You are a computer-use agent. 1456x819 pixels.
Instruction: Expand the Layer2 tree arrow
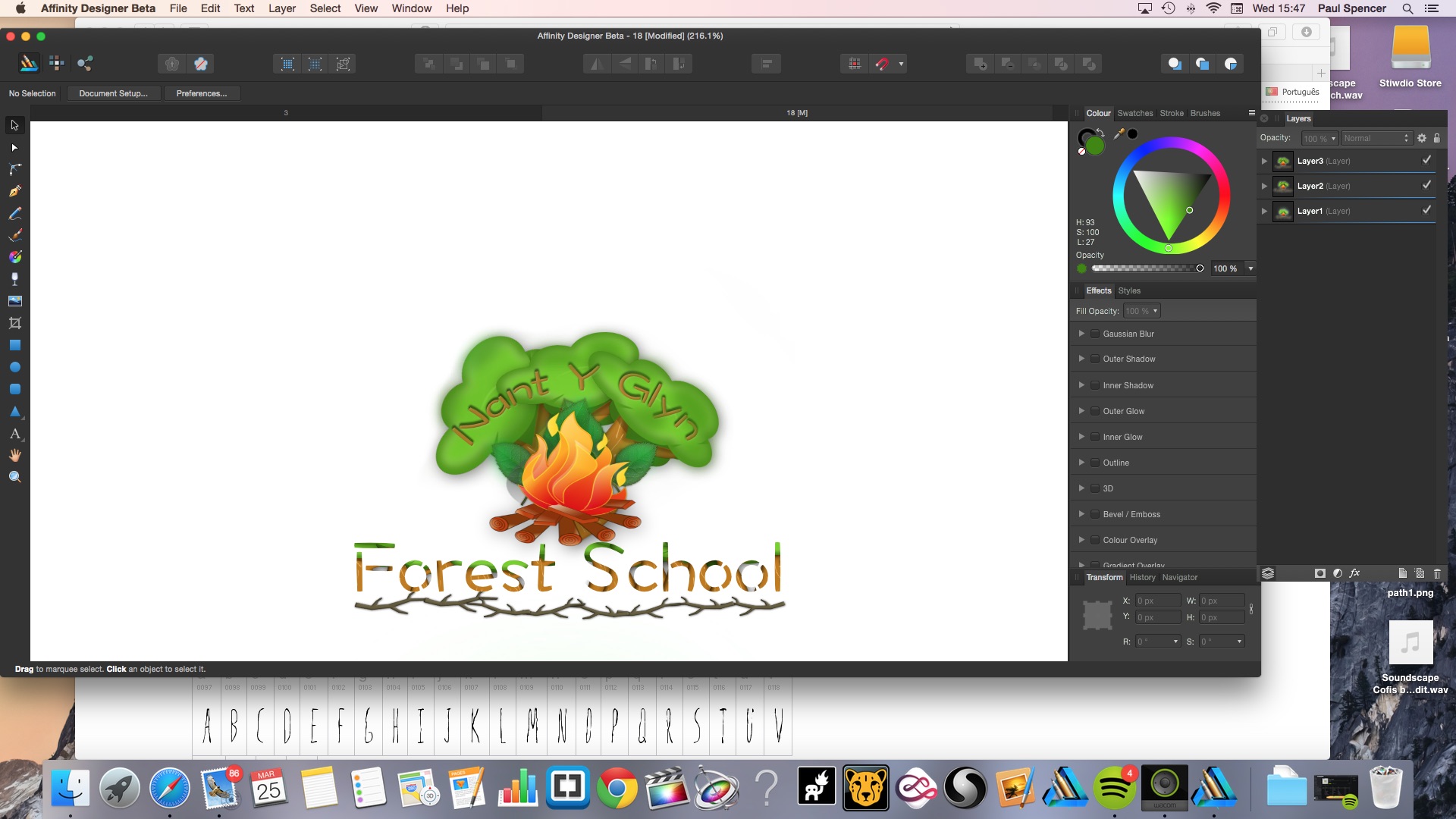tap(1264, 186)
